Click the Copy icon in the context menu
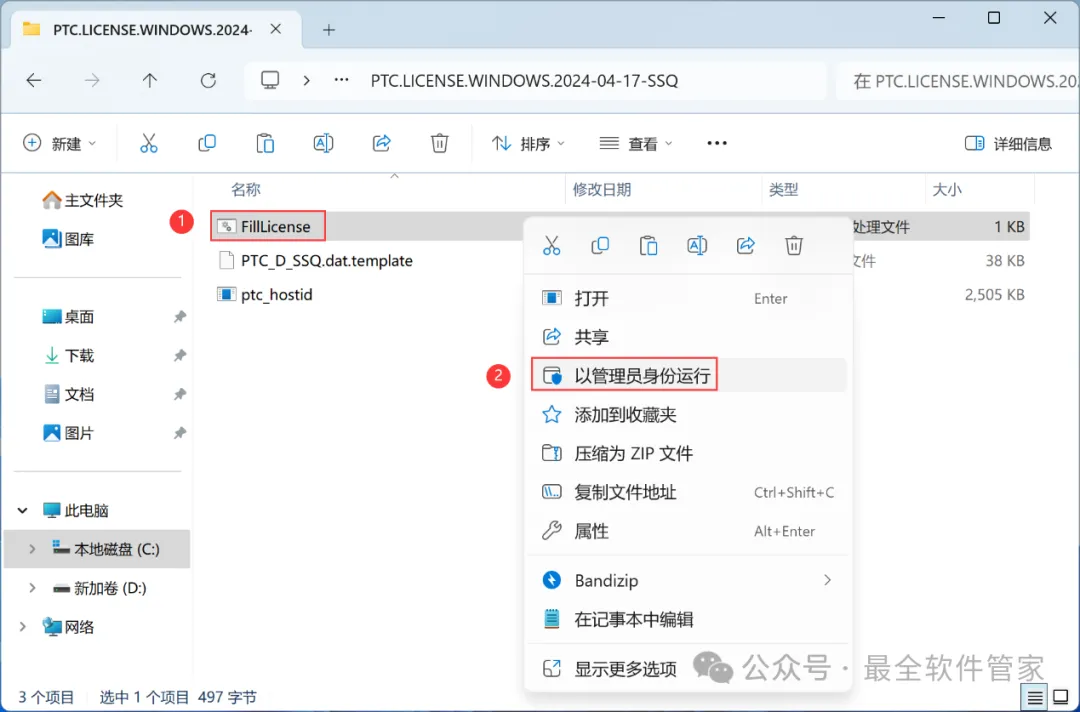This screenshot has height=712, width=1080. tap(600, 245)
